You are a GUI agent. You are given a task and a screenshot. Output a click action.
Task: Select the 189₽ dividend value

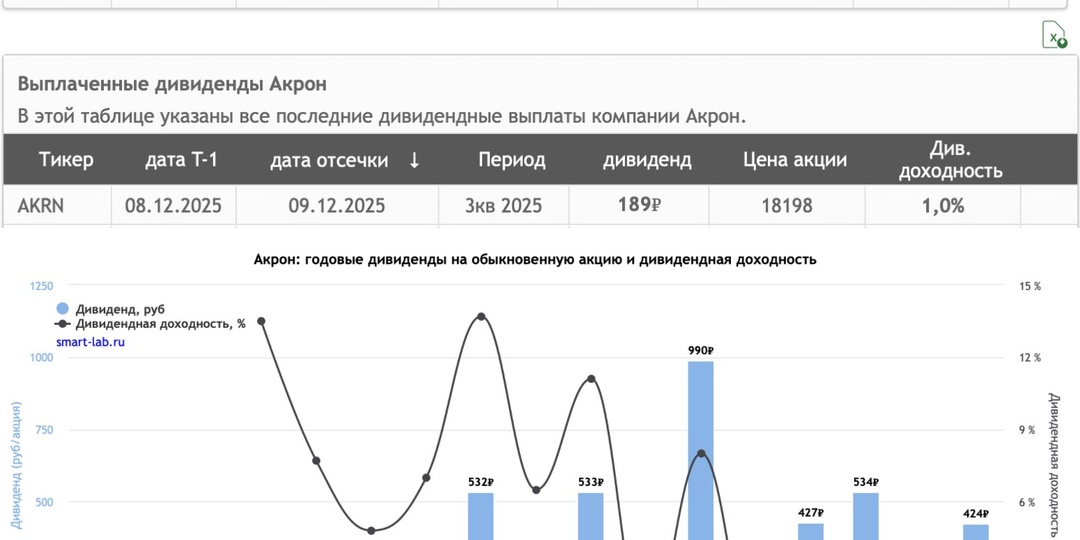coord(639,205)
